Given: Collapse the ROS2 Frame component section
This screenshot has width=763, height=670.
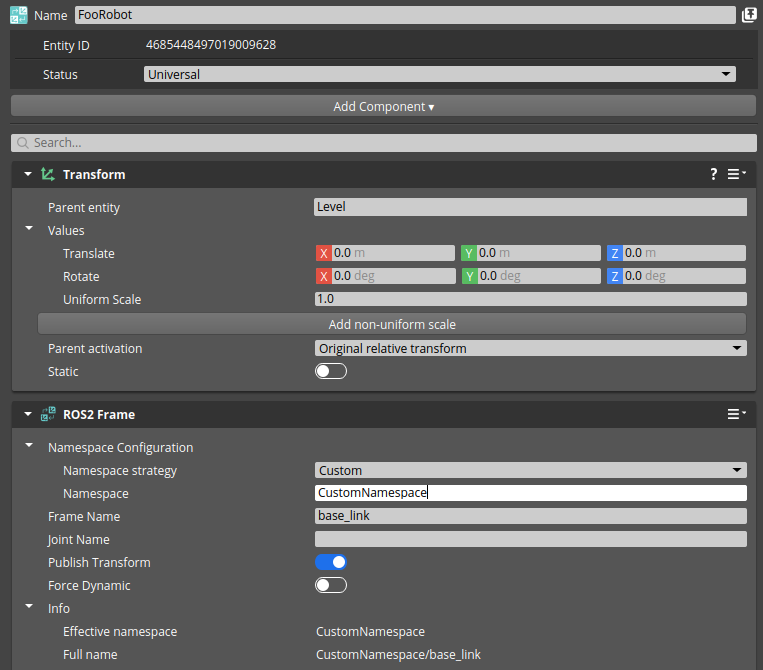Looking at the screenshot, I should pos(28,414).
